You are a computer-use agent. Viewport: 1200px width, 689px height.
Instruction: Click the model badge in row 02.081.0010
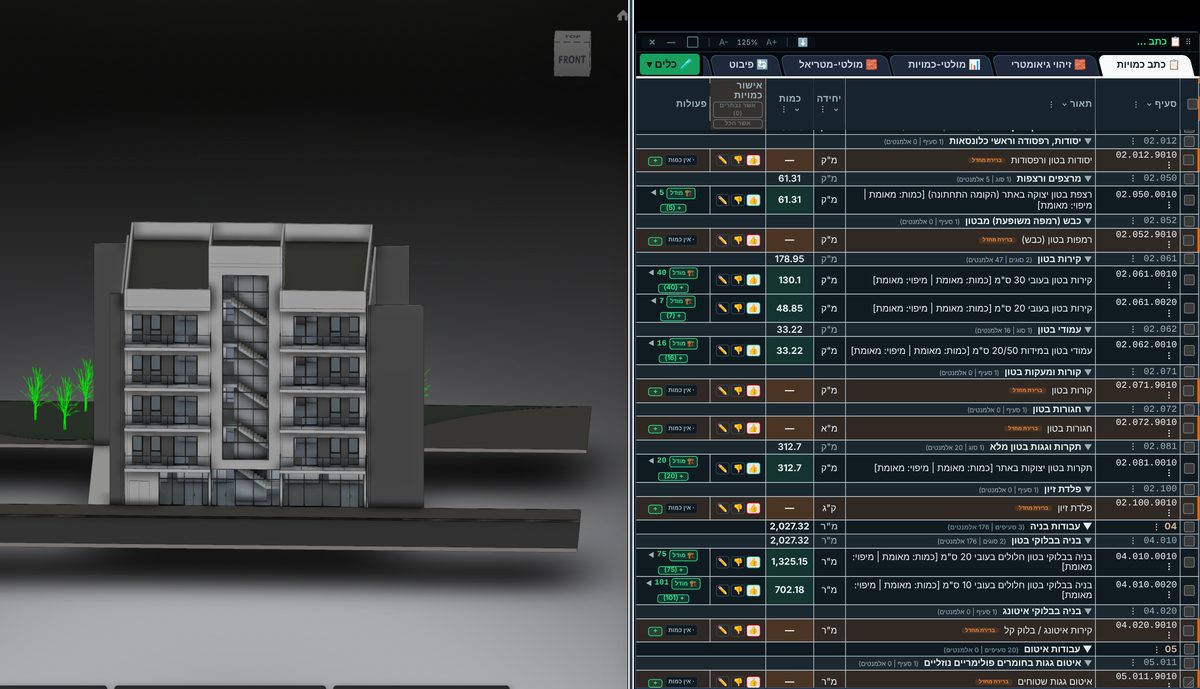click(x=683, y=461)
